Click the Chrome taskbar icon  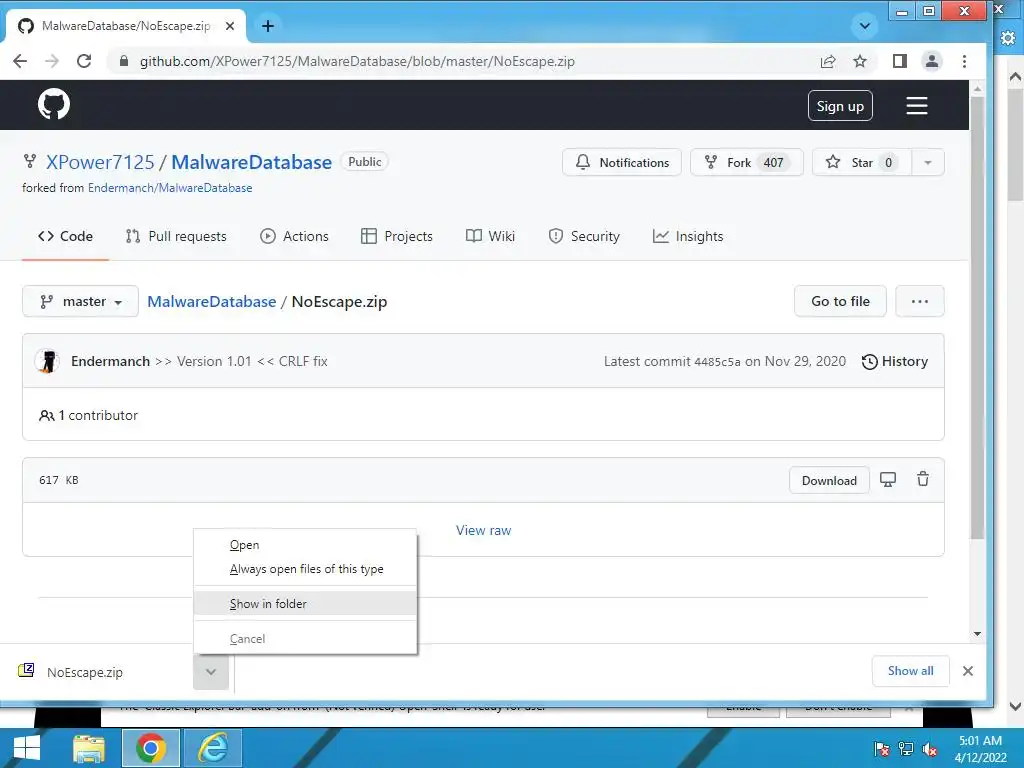(151, 748)
